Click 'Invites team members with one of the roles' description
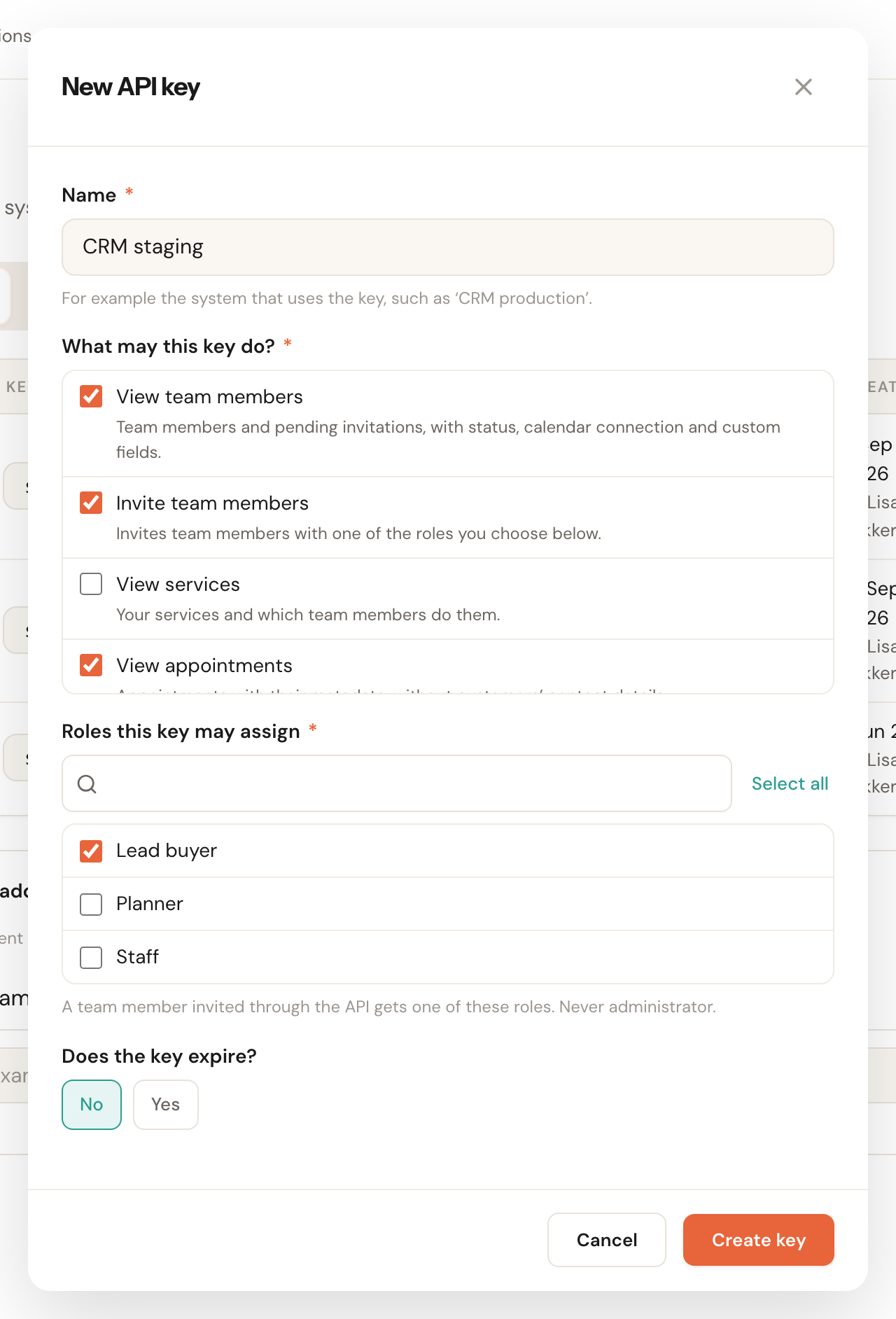The width and height of the screenshot is (896, 1319). pos(358,533)
